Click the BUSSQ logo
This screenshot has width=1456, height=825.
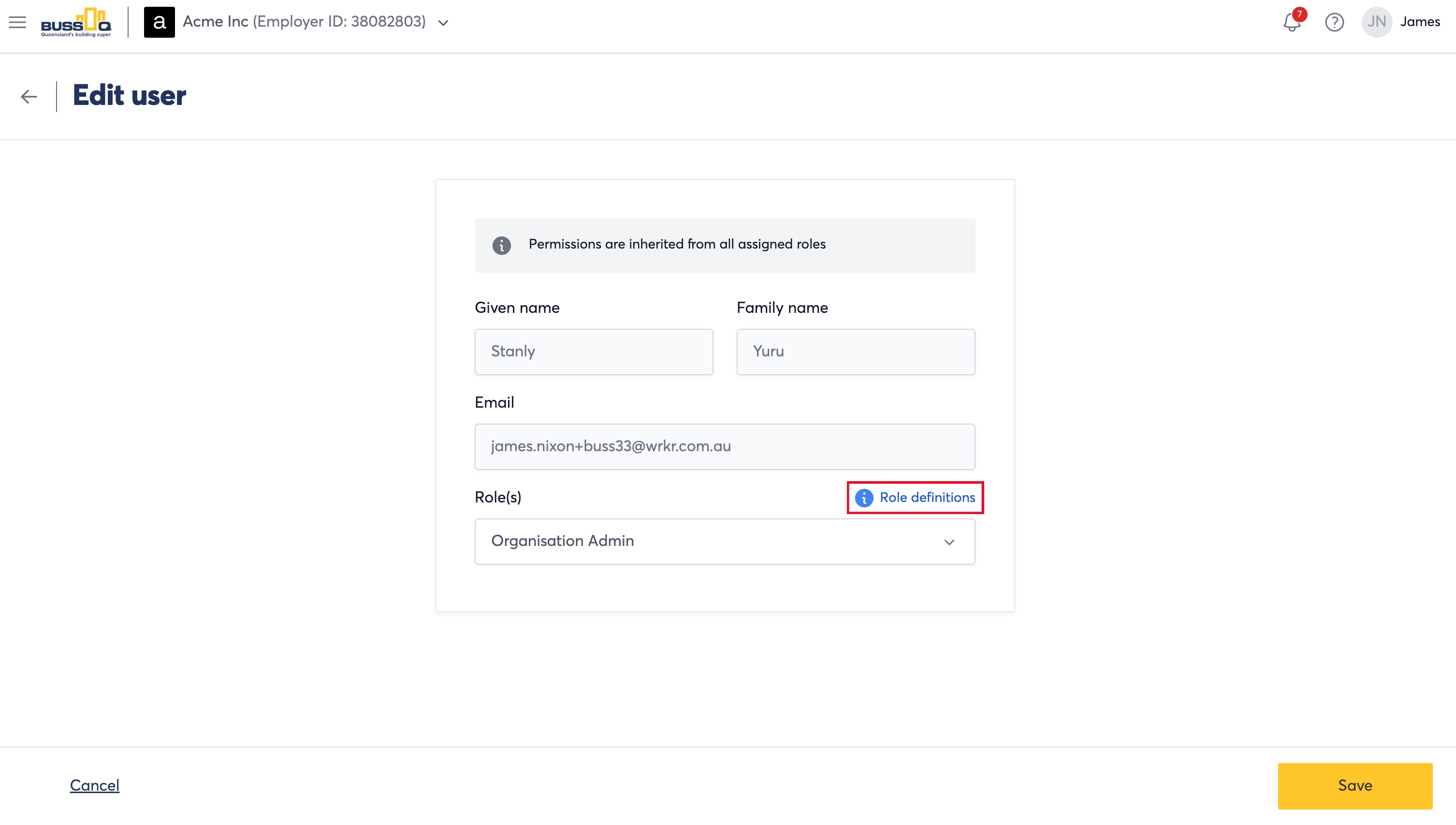point(76,23)
